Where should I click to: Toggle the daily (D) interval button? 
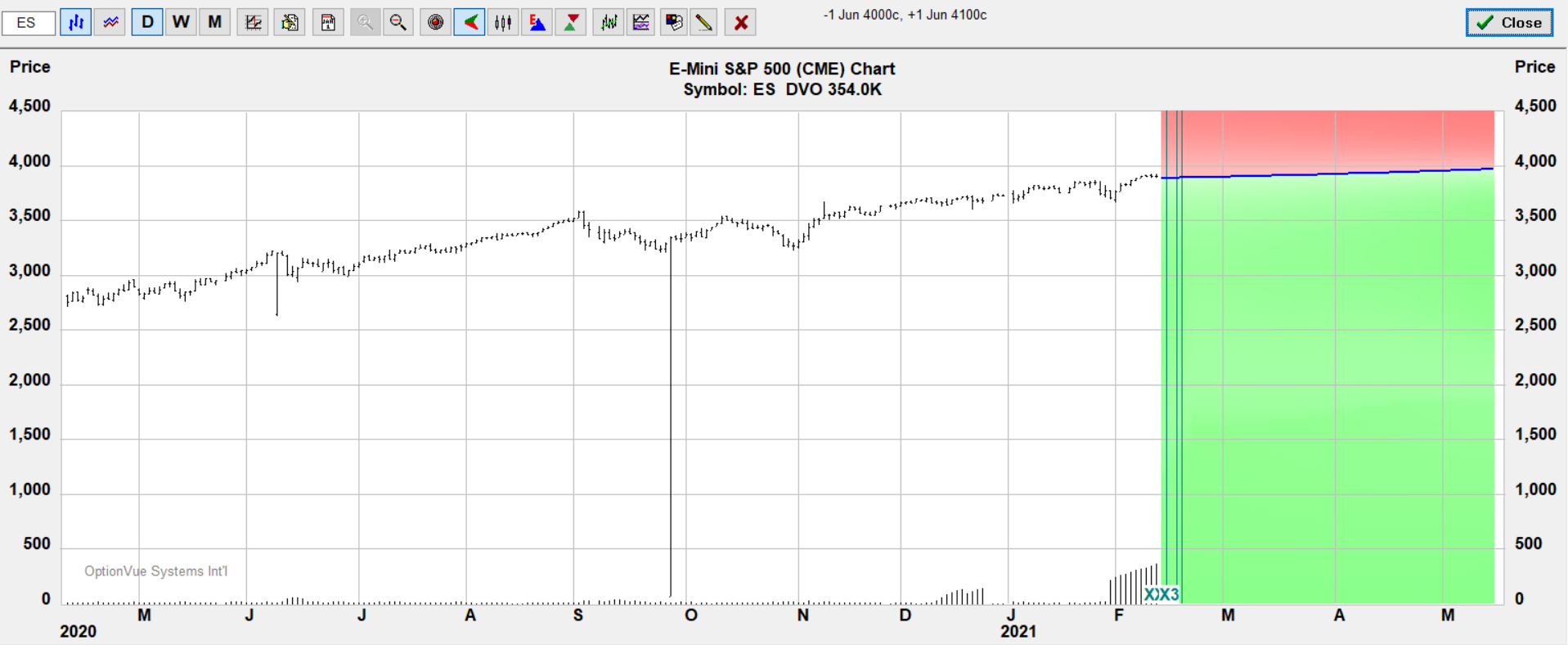tap(147, 22)
